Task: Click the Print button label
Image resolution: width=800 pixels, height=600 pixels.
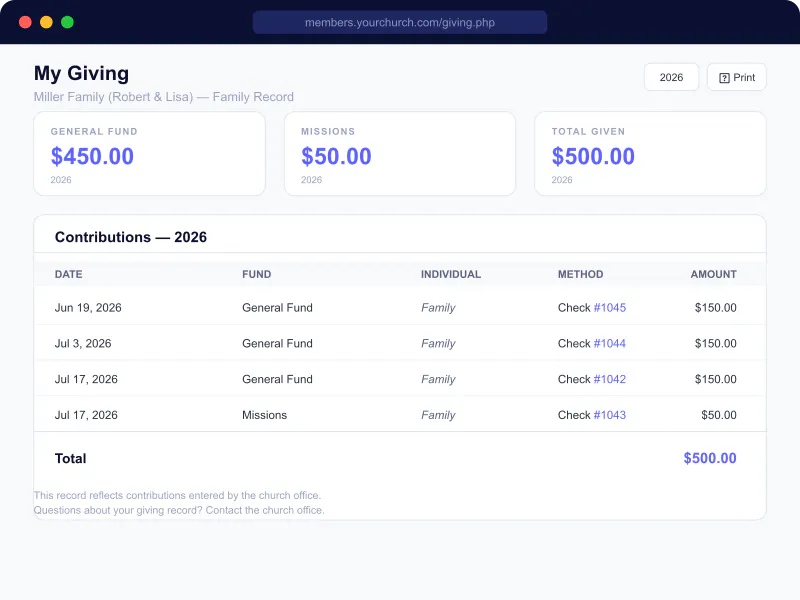Action: 744,78
